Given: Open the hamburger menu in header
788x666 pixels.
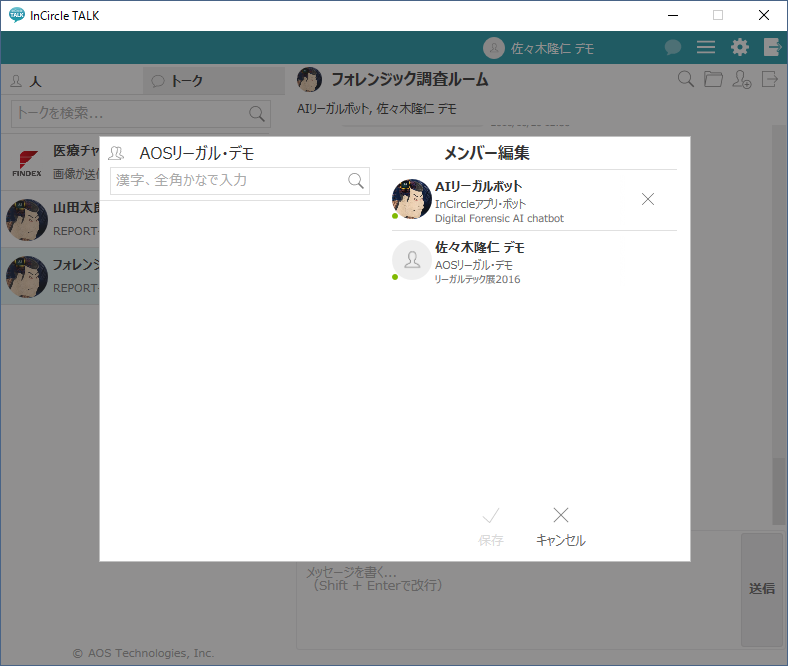Looking at the screenshot, I should 706,47.
